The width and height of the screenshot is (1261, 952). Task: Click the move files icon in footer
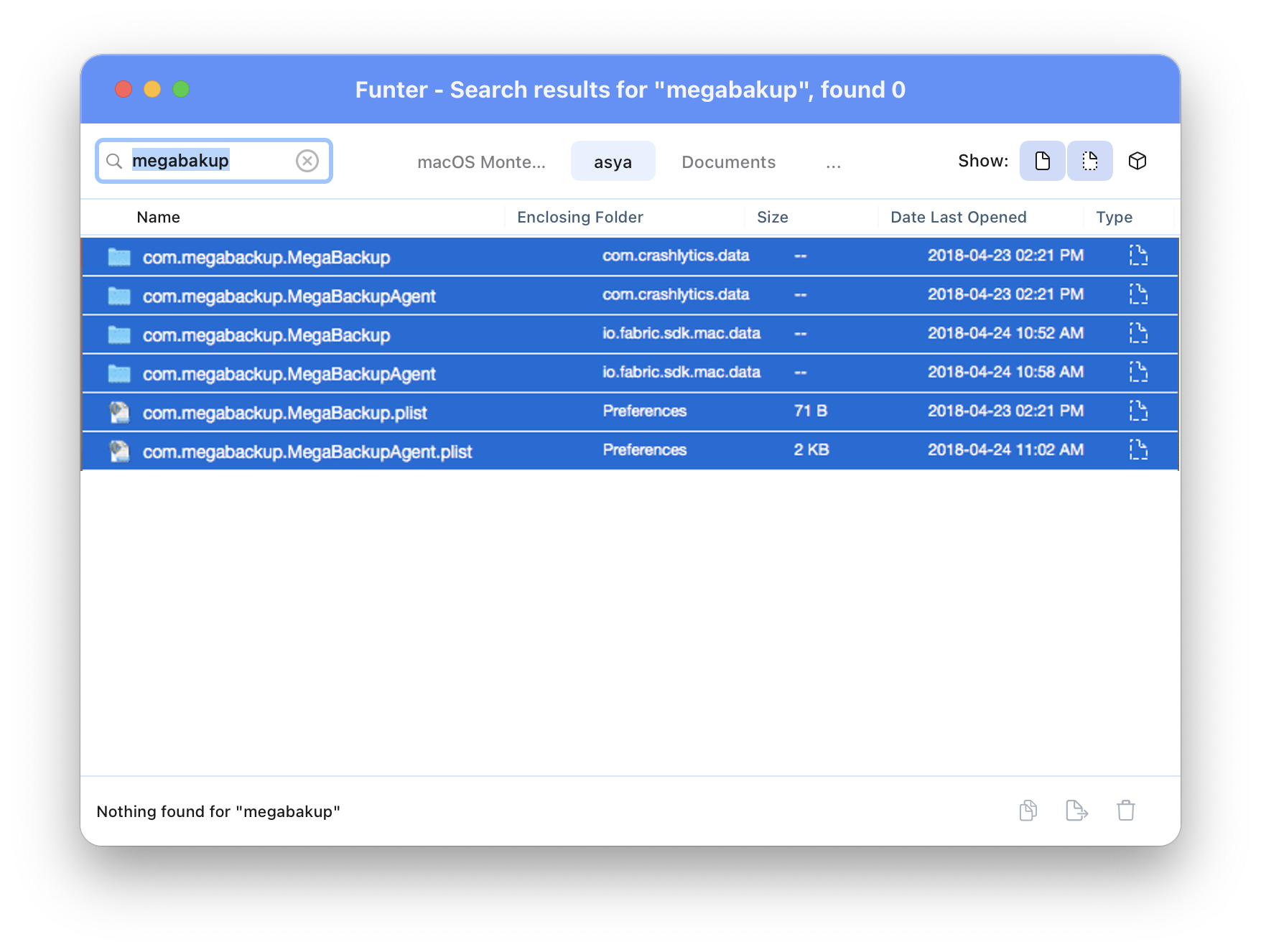[1076, 811]
